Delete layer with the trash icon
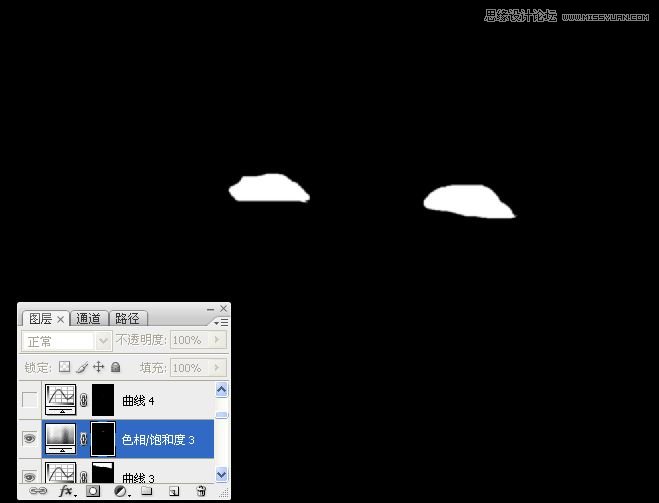 click(201, 491)
